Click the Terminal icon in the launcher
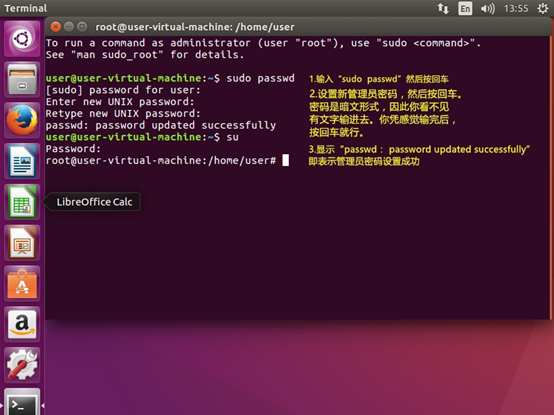This screenshot has height=415, width=554. click(22, 402)
